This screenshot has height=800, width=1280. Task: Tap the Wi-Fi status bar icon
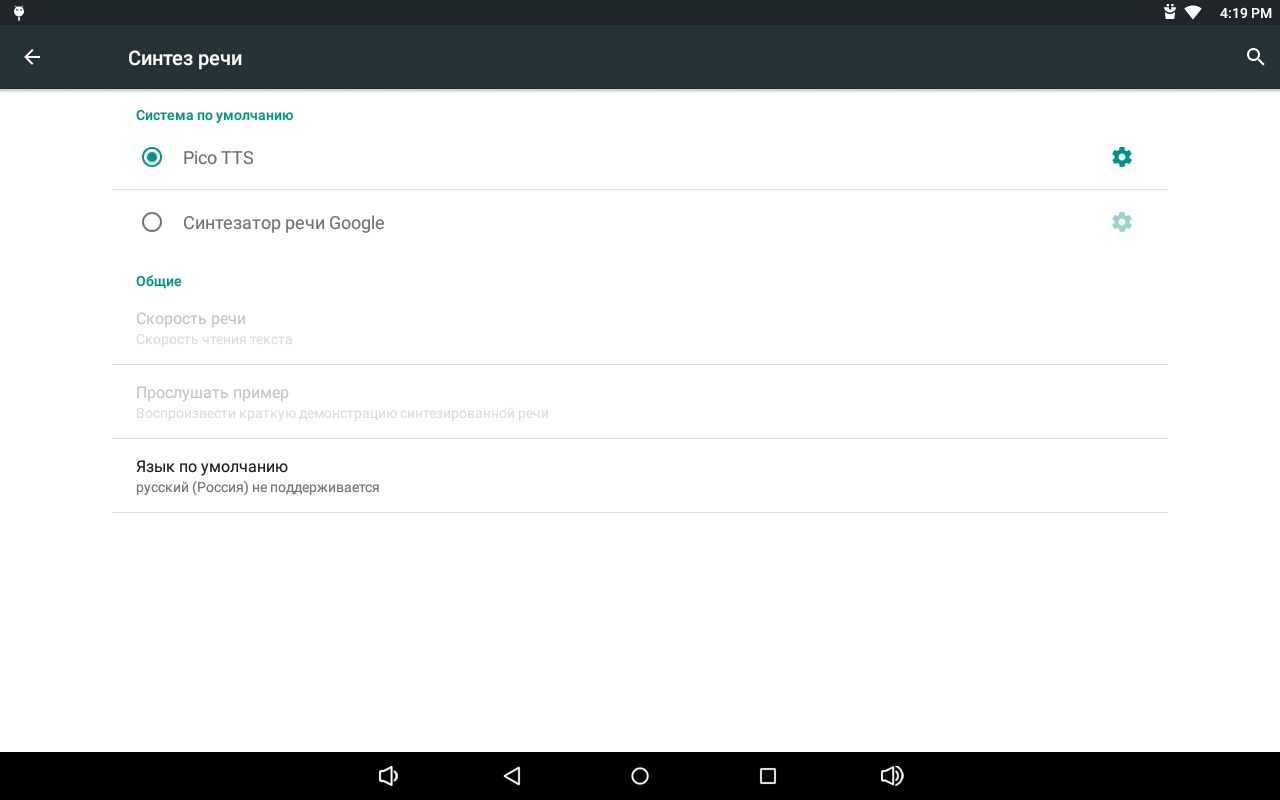point(1193,13)
